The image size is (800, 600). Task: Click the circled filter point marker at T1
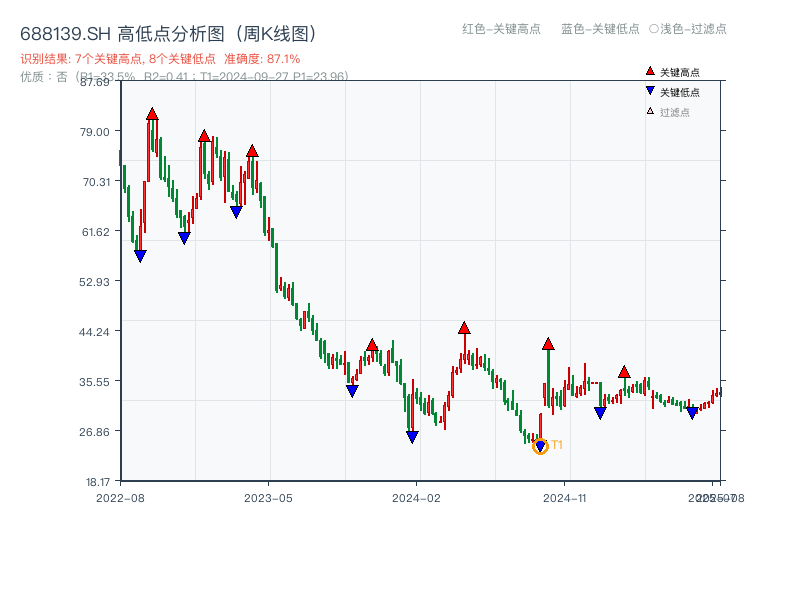[x=539, y=449]
